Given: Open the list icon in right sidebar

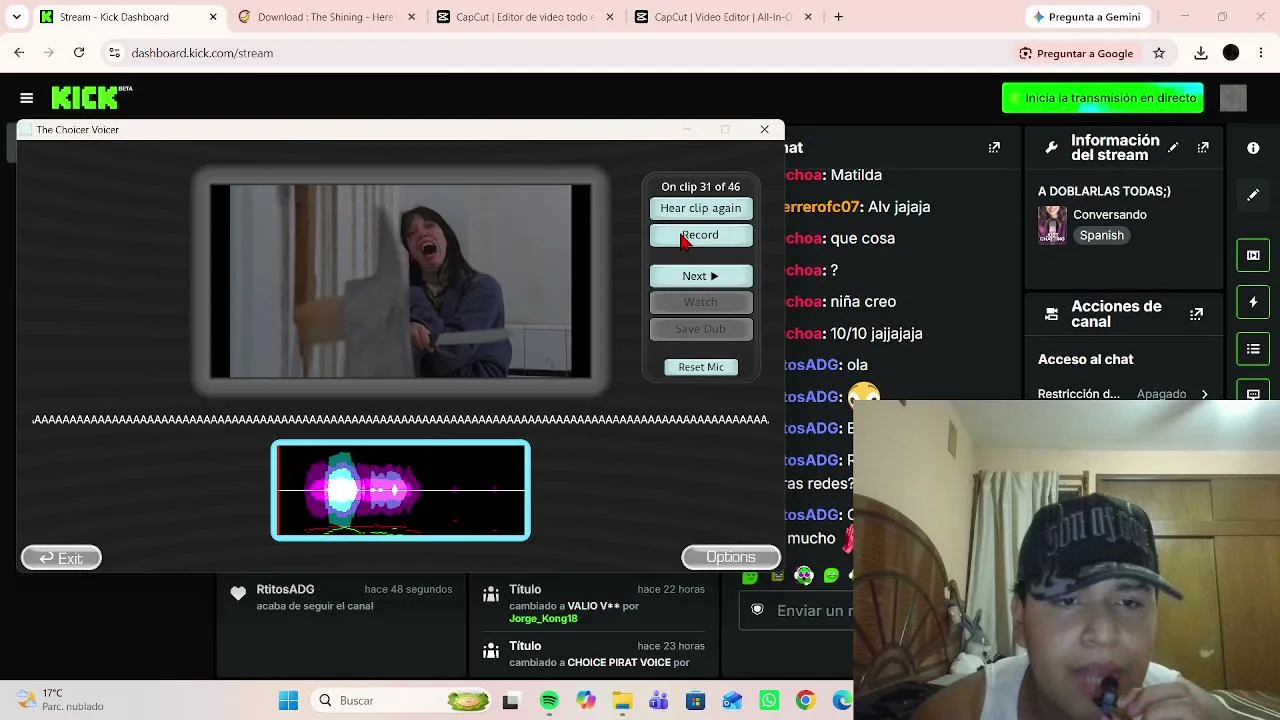Looking at the screenshot, I should coord(1253,349).
